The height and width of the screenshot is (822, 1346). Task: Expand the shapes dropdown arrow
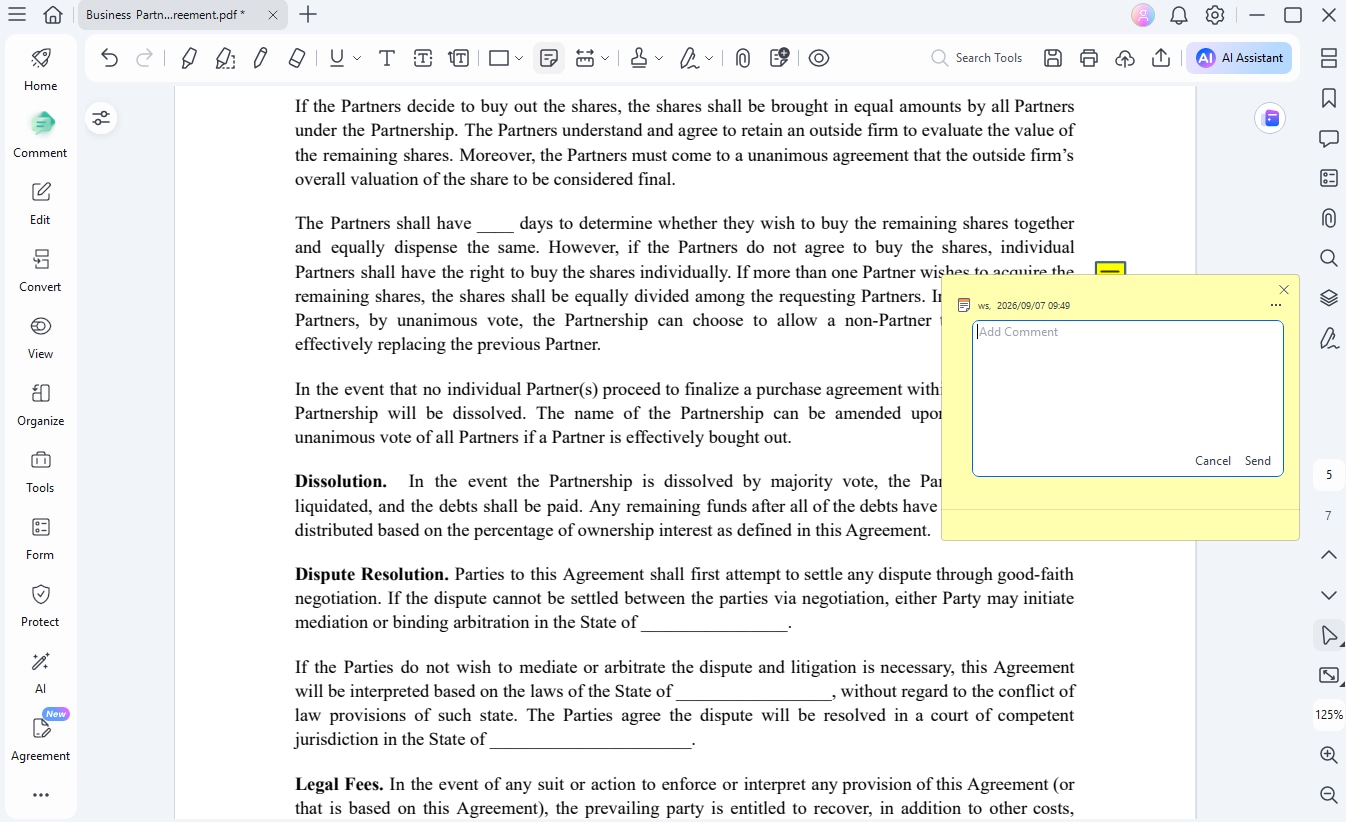pyautogui.click(x=519, y=58)
